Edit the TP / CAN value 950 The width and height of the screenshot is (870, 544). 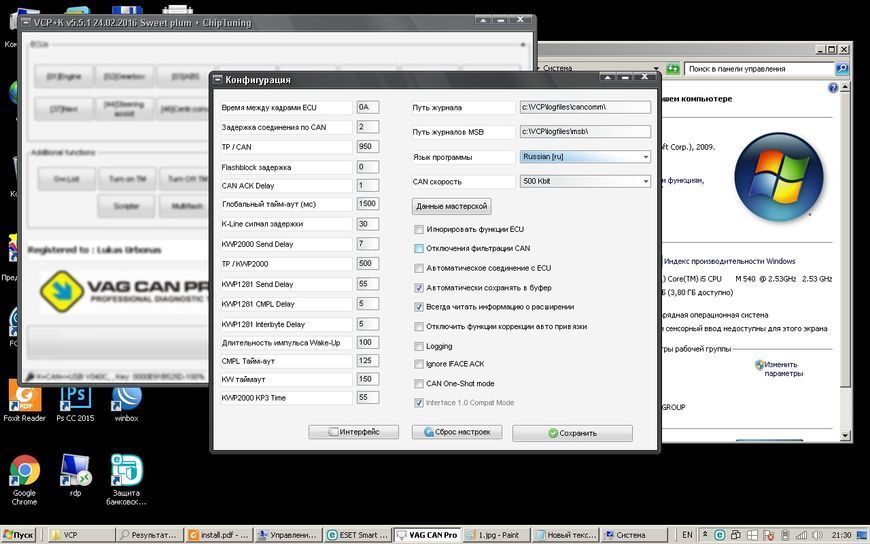tap(367, 147)
